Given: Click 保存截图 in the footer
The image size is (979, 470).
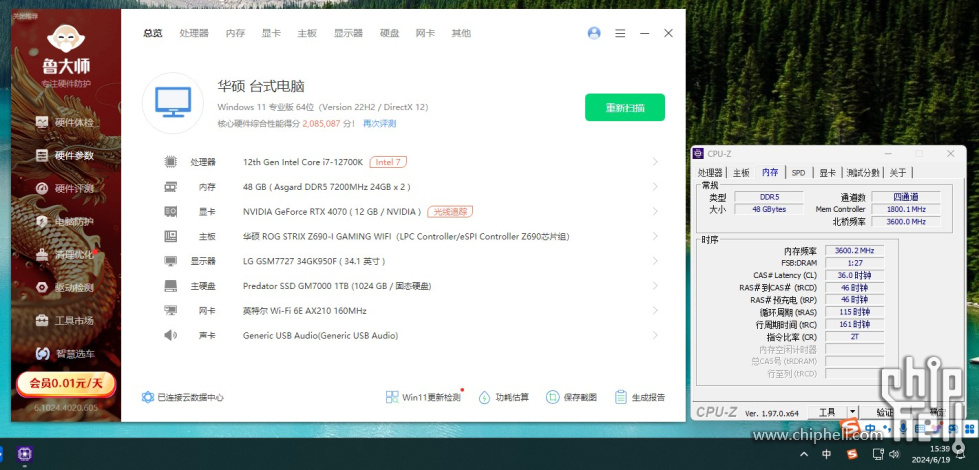Looking at the screenshot, I should coord(571,397).
